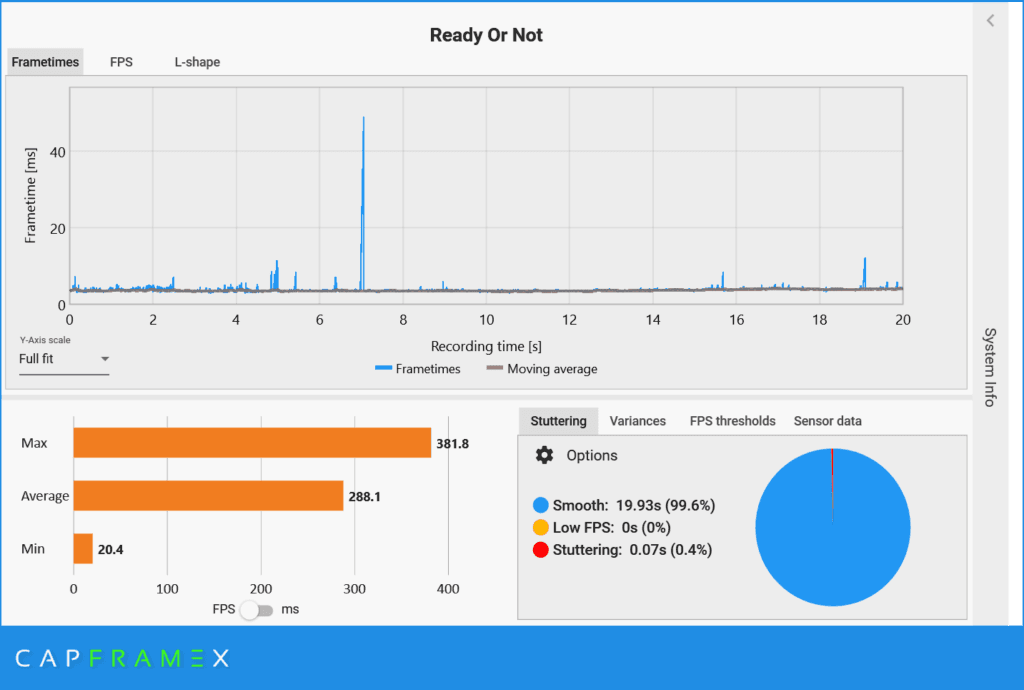Click the 'Frametime [ms]' axis label
The image size is (1024, 690).
click(x=30, y=195)
